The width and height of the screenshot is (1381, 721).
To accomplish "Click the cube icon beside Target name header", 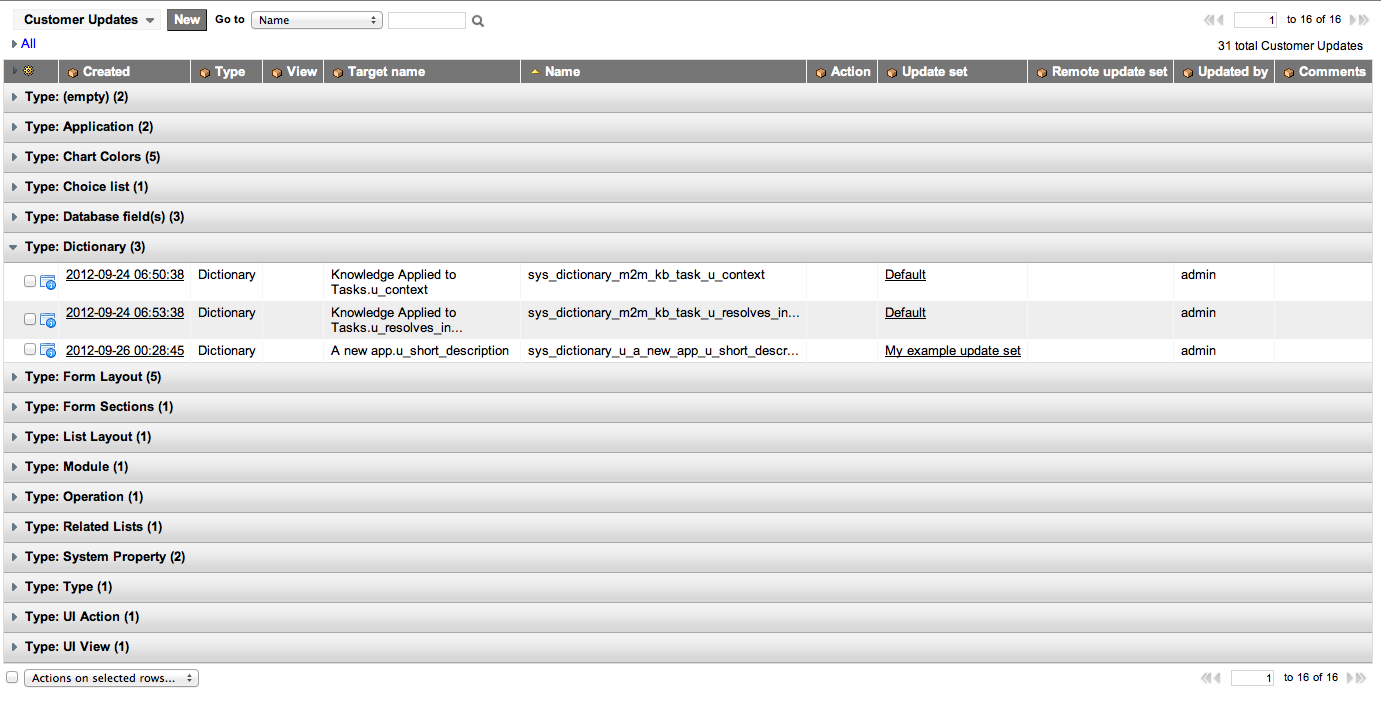I will [338, 72].
